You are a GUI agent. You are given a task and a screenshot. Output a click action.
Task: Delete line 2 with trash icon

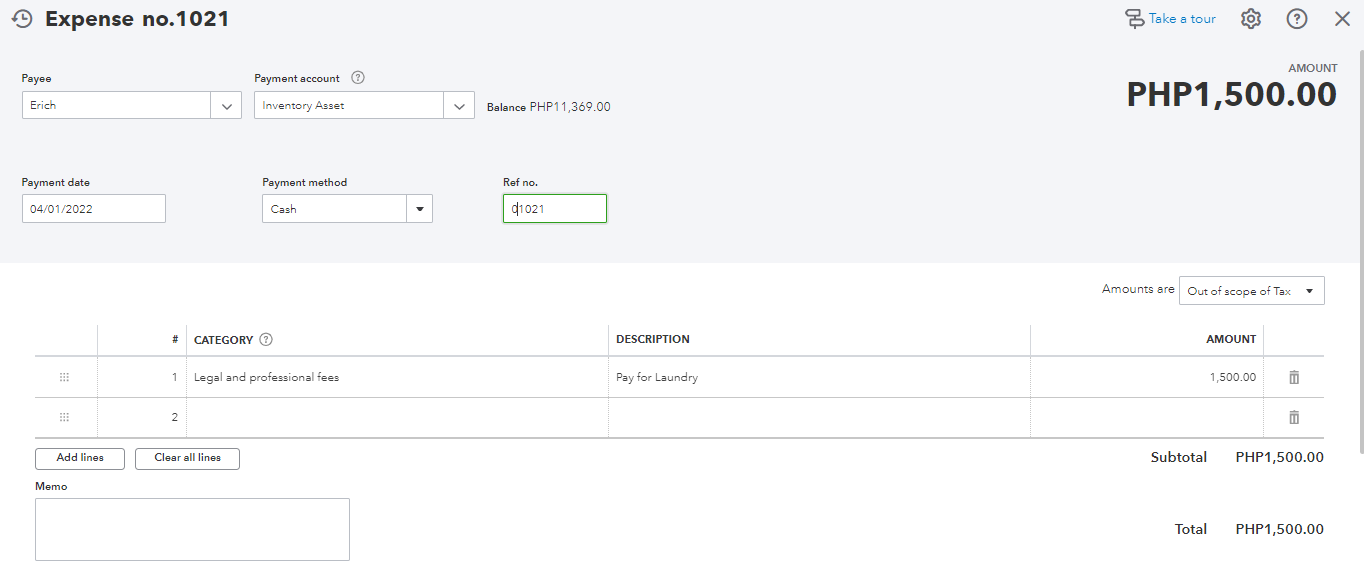[x=1294, y=417]
